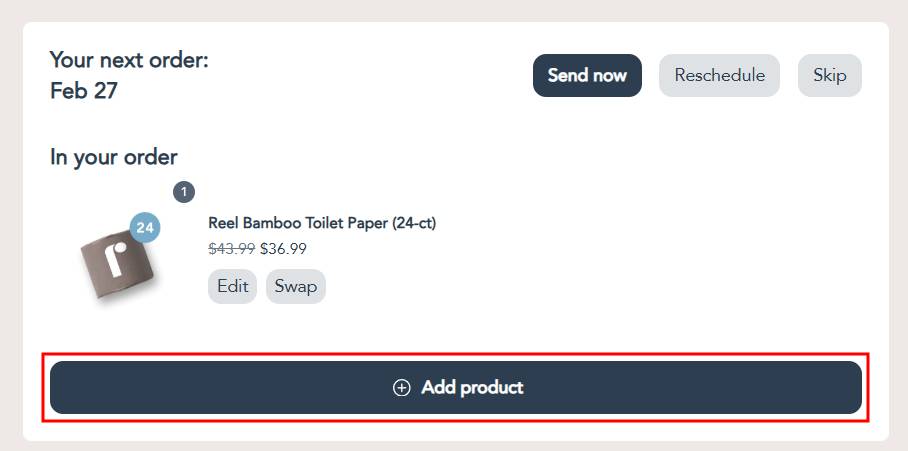Edit the Reel Bamboo Toilet Paper item
This screenshot has height=451, width=908.
tap(232, 286)
